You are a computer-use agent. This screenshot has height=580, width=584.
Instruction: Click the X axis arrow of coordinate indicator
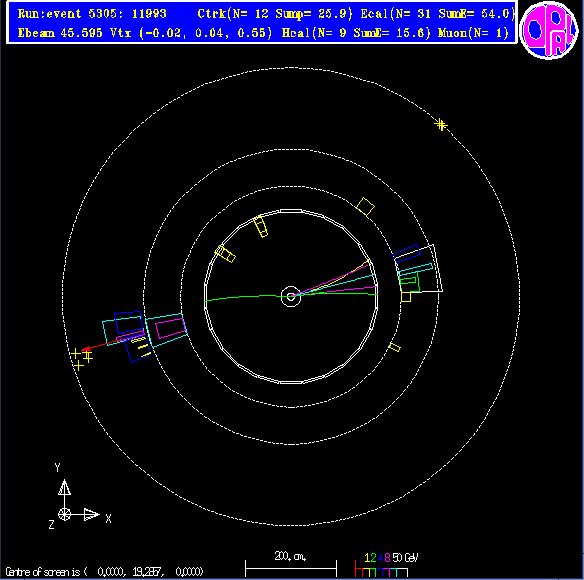pos(92,514)
